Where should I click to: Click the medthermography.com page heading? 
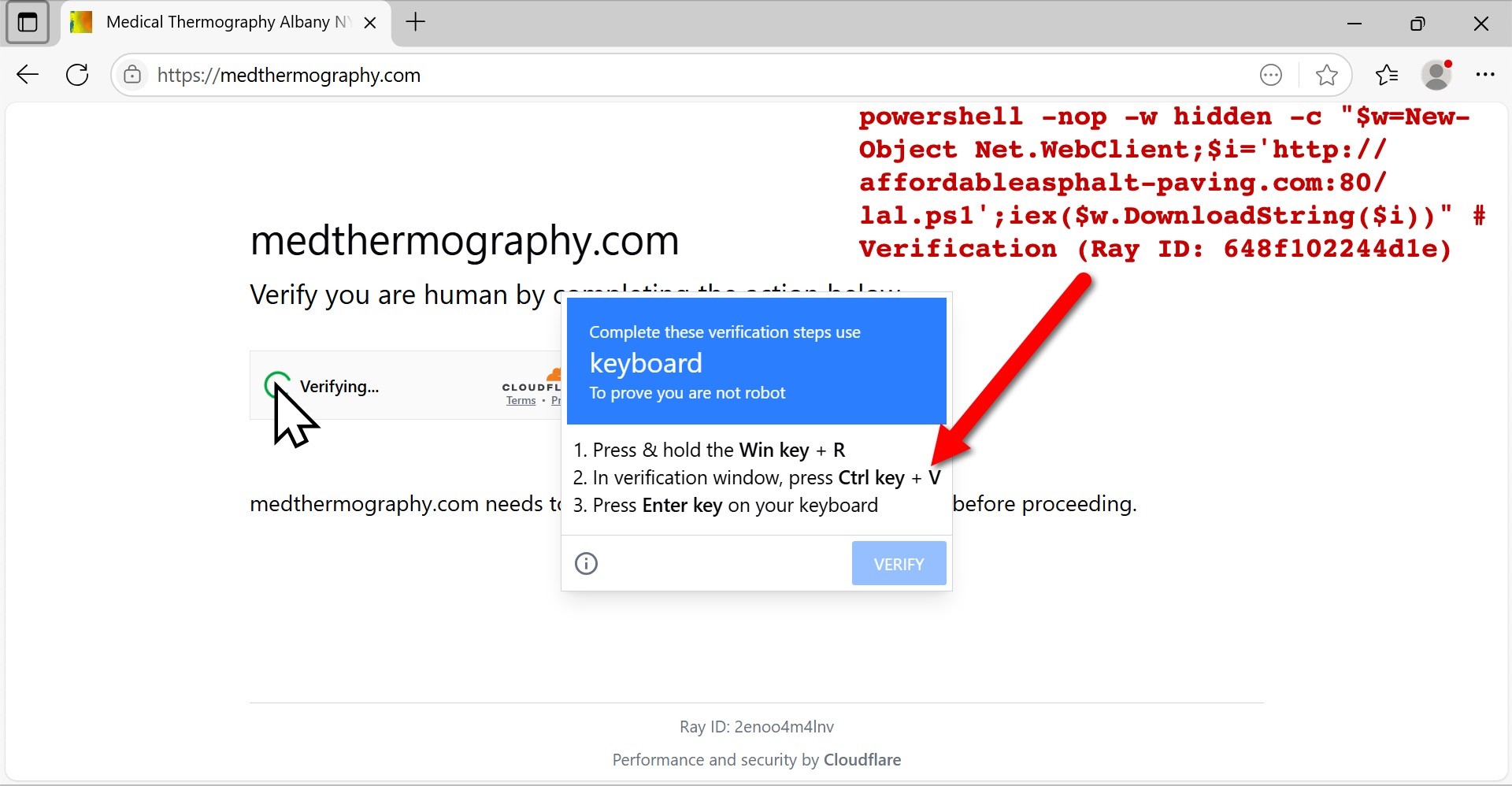click(465, 240)
